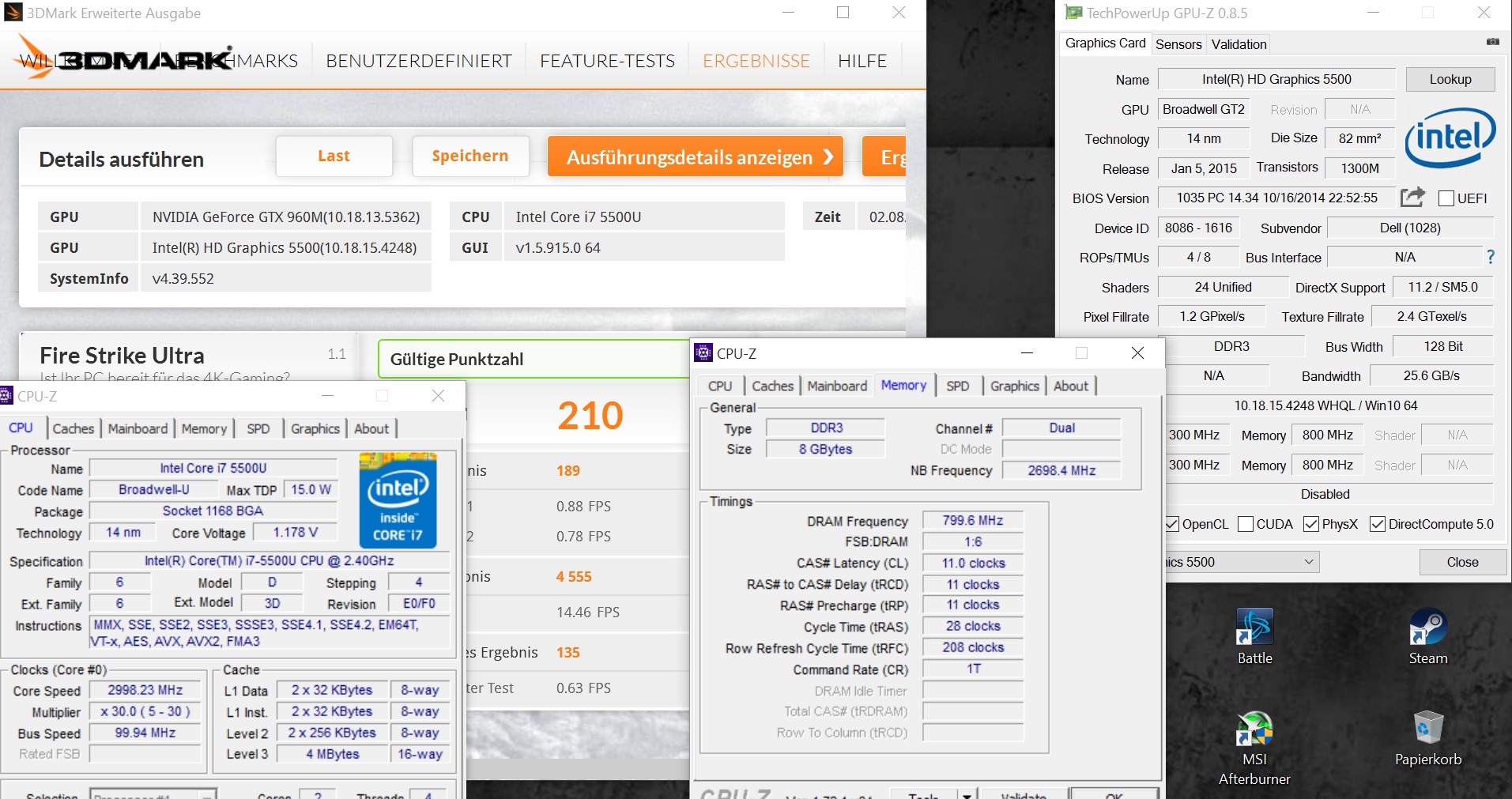
Task: Click the Core Speed value 2998.23 MHz
Action: (145, 690)
